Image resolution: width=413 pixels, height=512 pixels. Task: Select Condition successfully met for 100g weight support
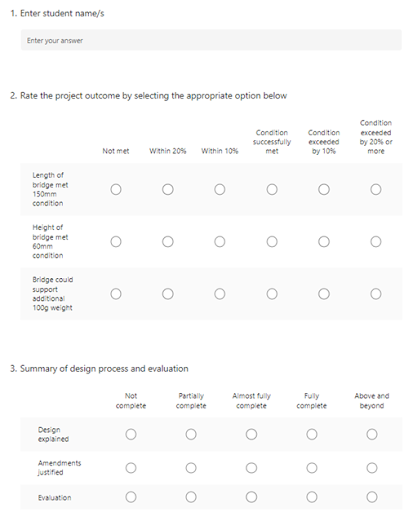click(272, 294)
